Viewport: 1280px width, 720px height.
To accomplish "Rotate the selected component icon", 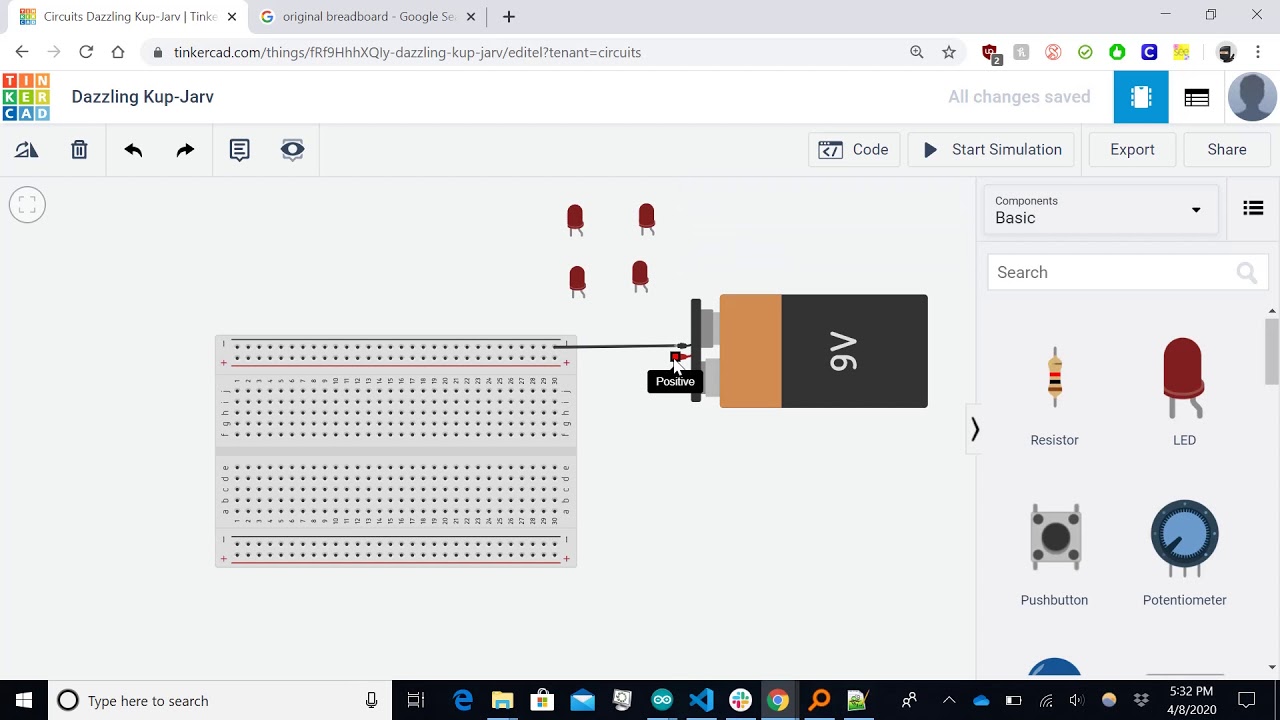I will 27,150.
